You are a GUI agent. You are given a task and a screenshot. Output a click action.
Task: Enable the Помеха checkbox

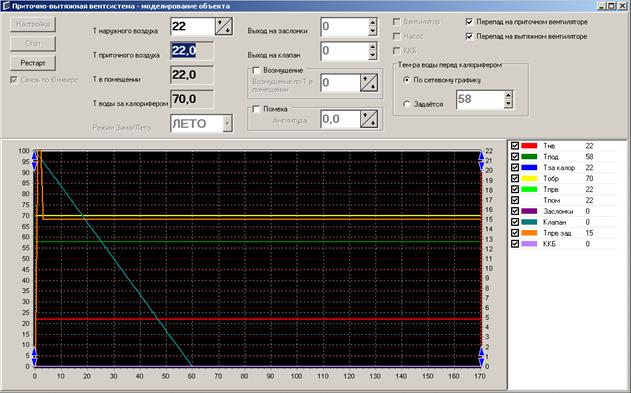tap(256, 109)
